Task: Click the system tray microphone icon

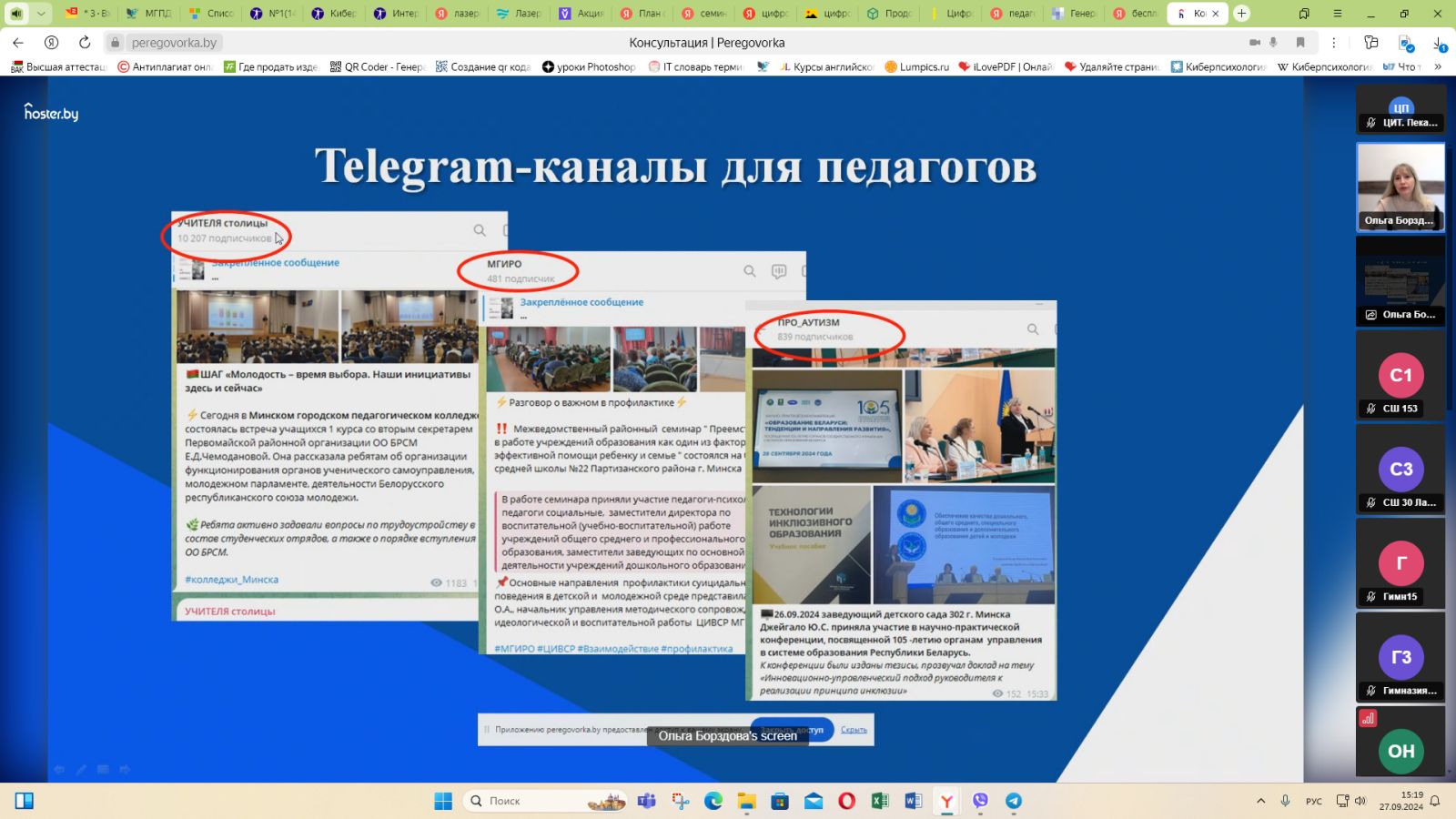Action: pyautogui.click(x=1285, y=801)
